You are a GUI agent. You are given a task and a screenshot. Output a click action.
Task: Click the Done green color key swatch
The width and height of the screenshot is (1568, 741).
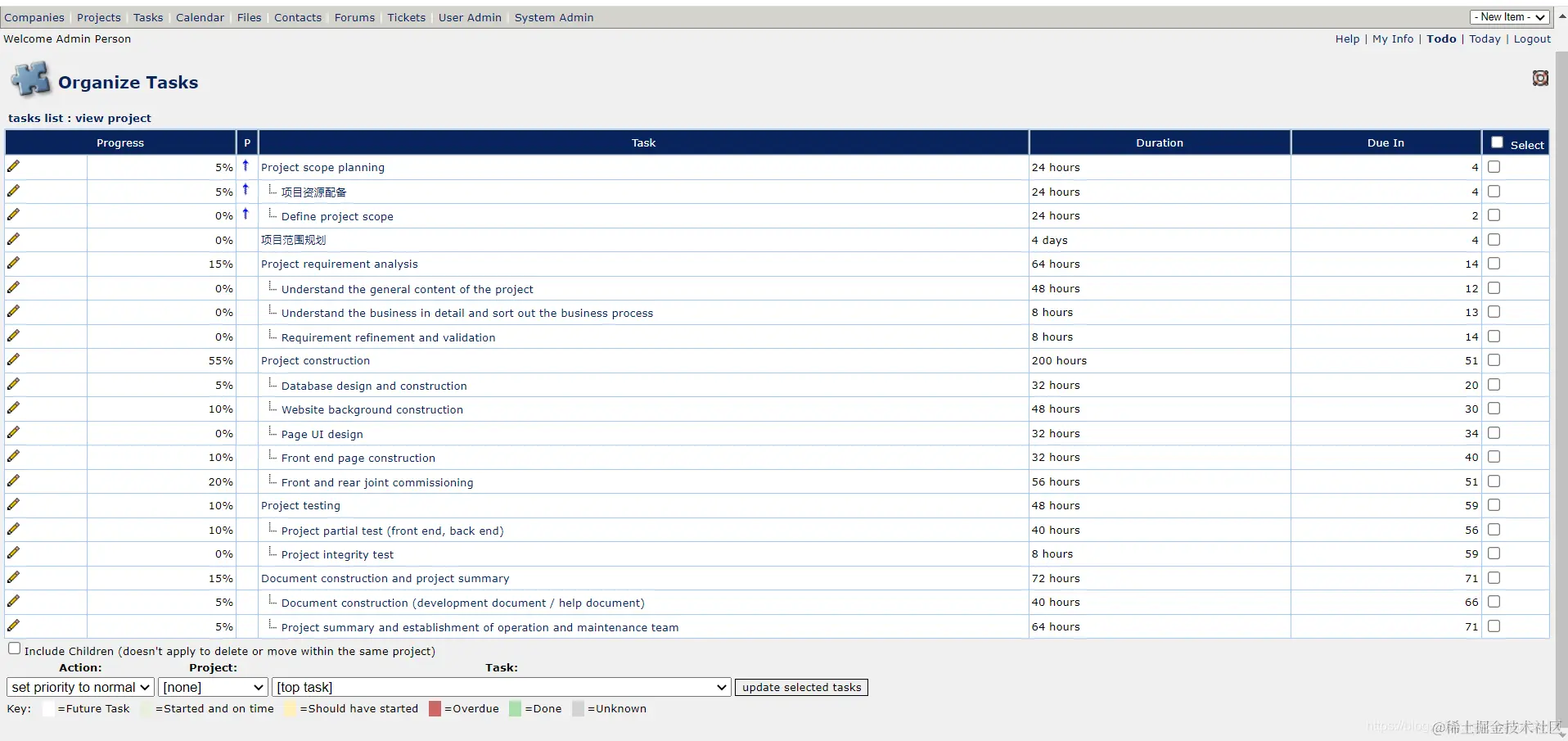point(515,709)
